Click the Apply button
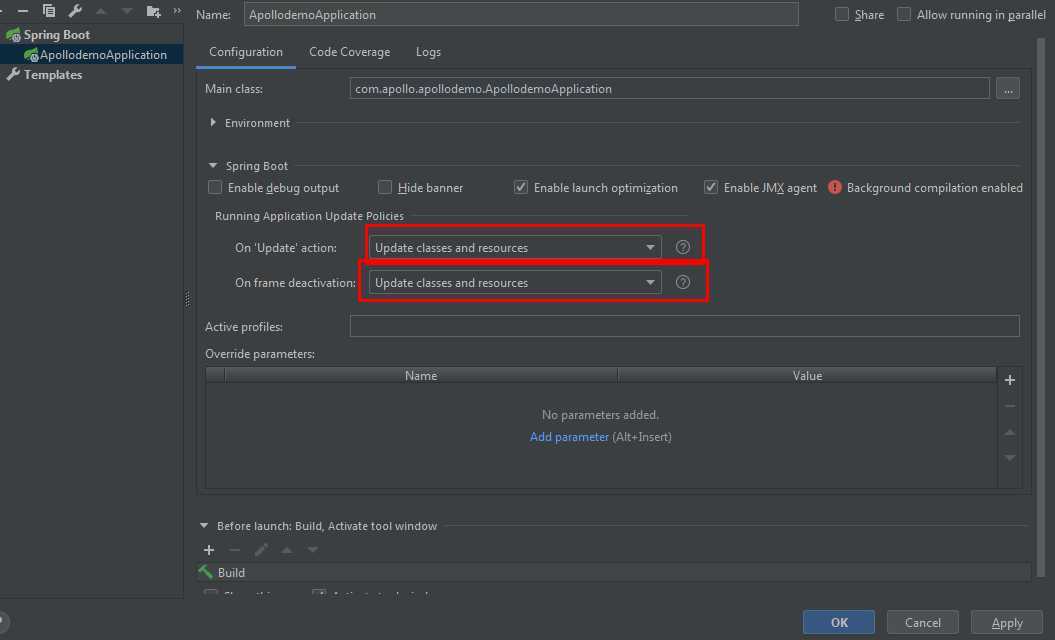Screen dimensions: 1055x640 pos(1007,623)
